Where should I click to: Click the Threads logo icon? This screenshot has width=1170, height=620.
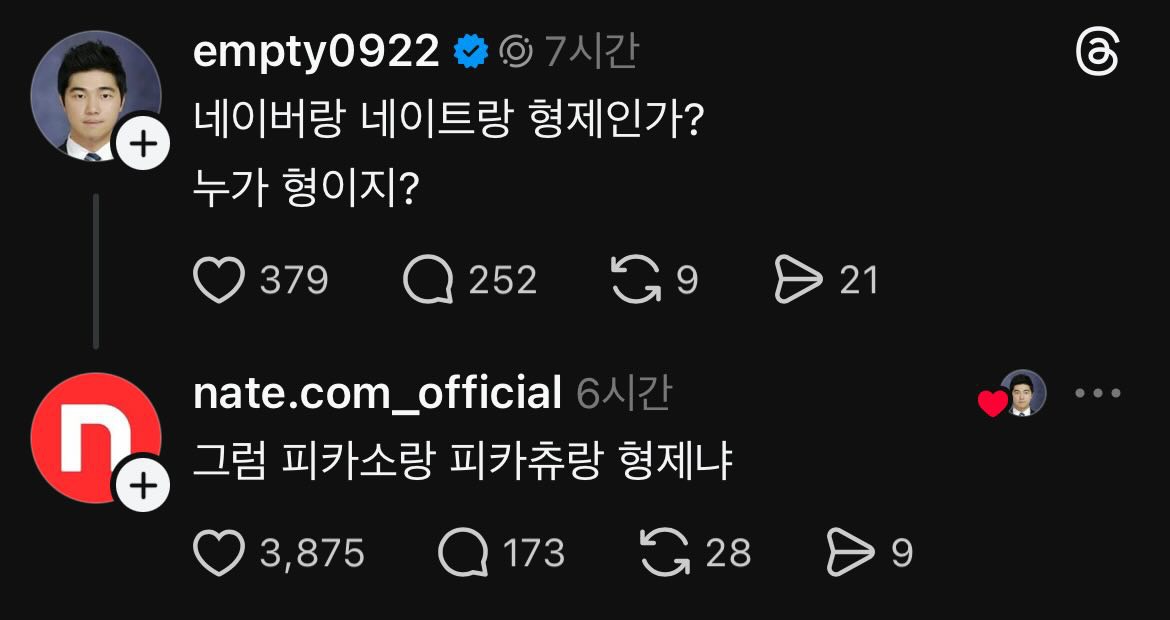[x=1097, y=52]
